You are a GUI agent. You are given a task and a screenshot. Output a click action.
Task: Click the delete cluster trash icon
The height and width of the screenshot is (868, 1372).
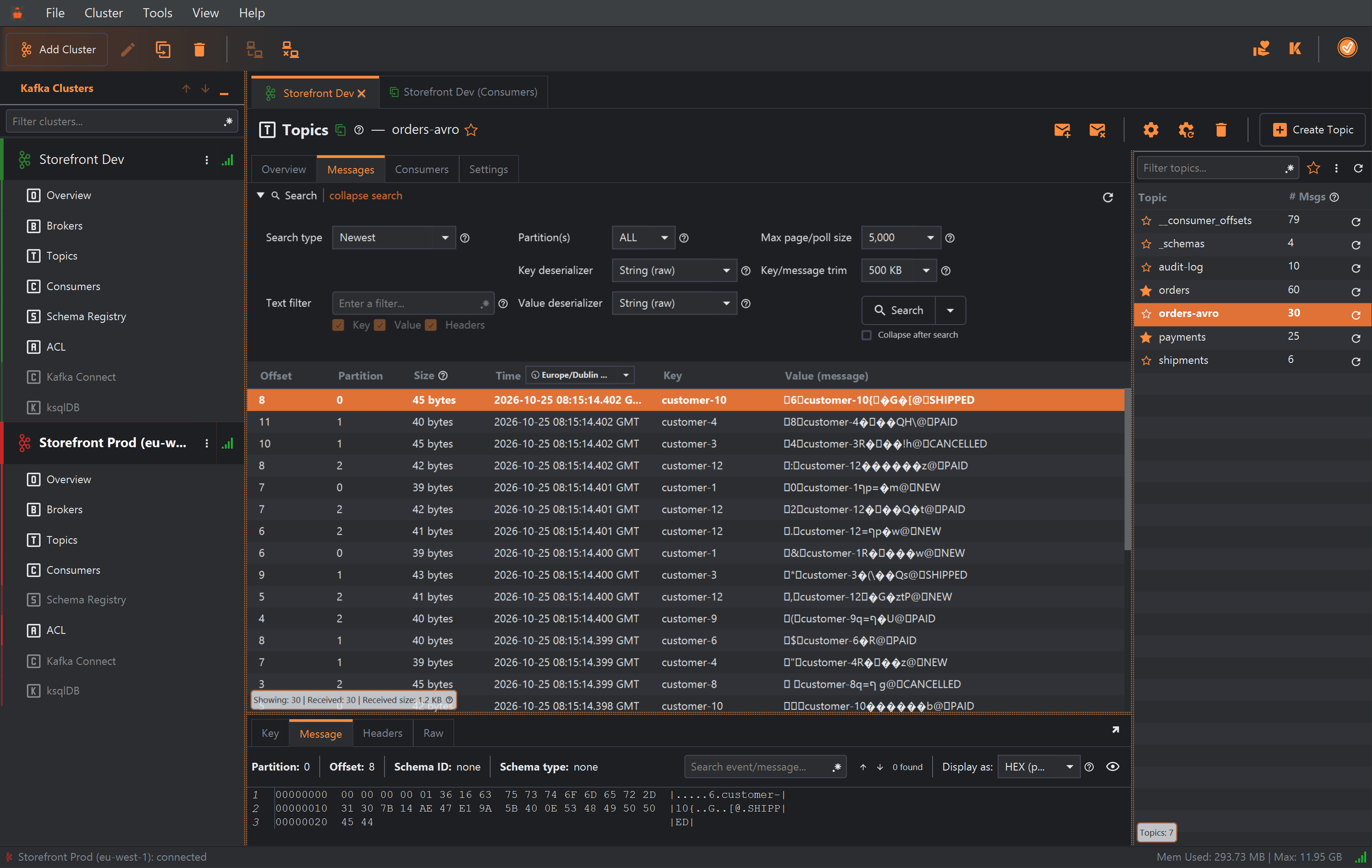click(199, 50)
